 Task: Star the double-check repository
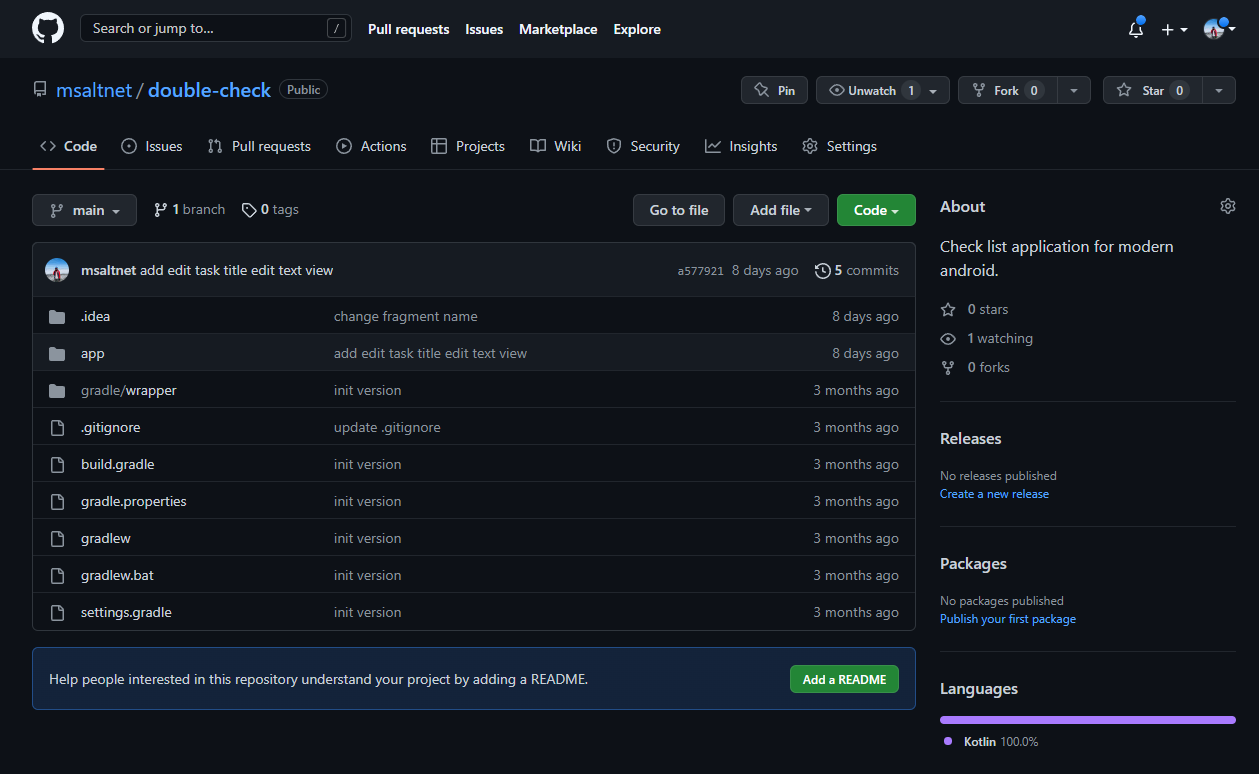1152,90
